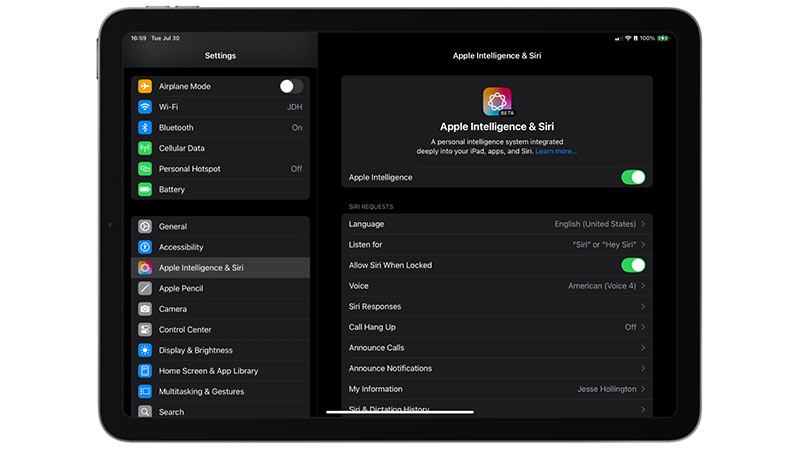The image size is (800, 450).
Task: Tap the Apple Pencil icon
Action: tap(145, 288)
